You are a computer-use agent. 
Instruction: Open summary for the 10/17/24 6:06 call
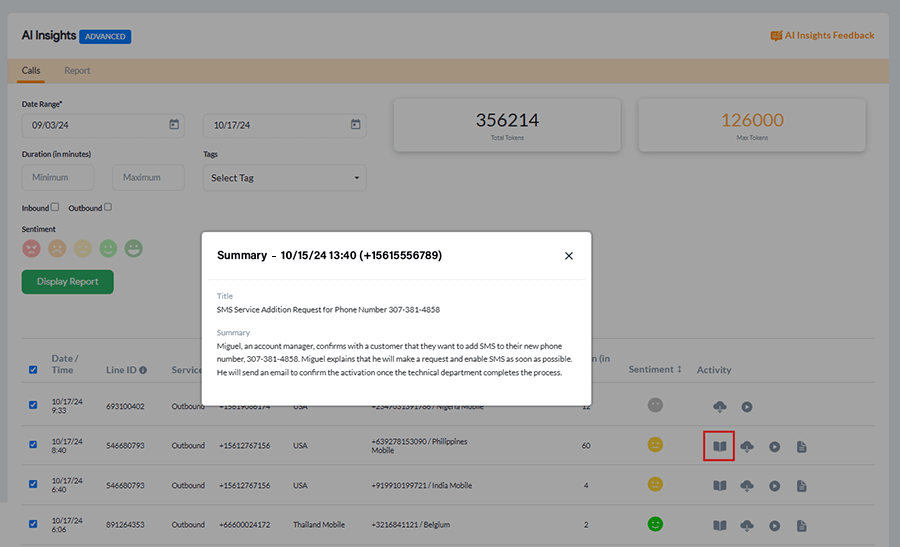719,525
